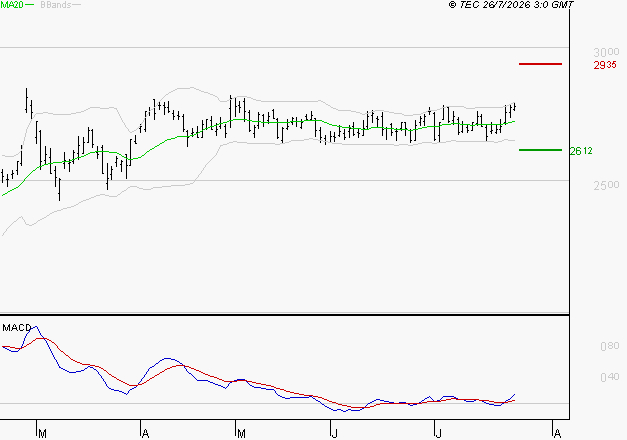The image size is (627, 440).
Task: Click the 2500 price axis label
Action: coord(606,185)
